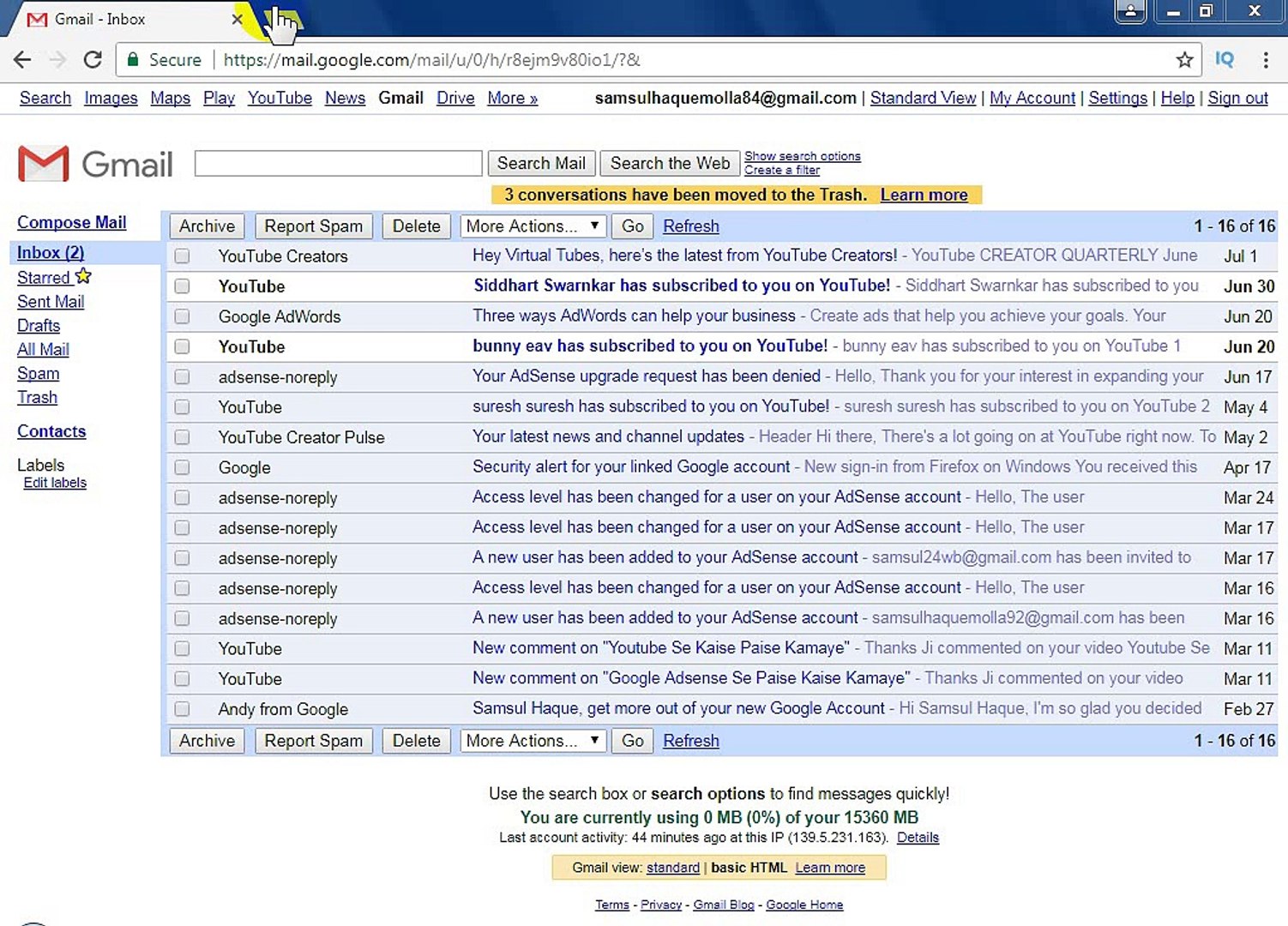The width and height of the screenshot is (1288, 926).
Task: Open the Settings link
Action: [1117, 98]
